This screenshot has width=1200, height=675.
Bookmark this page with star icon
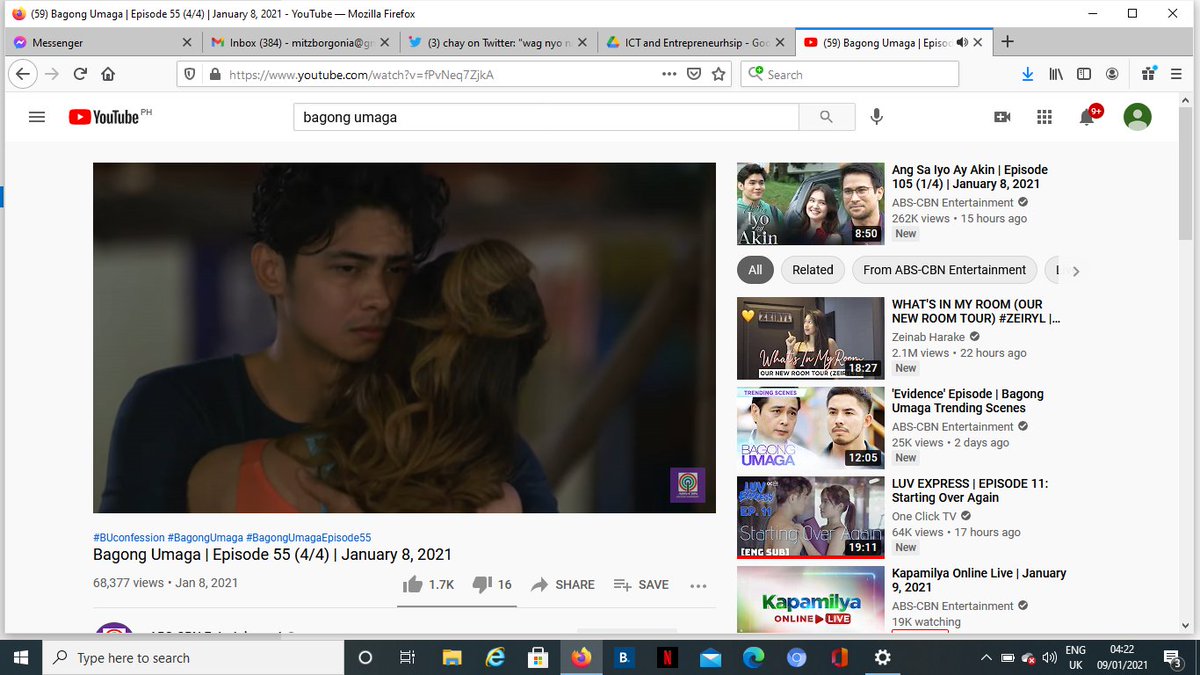pos(718,74)
